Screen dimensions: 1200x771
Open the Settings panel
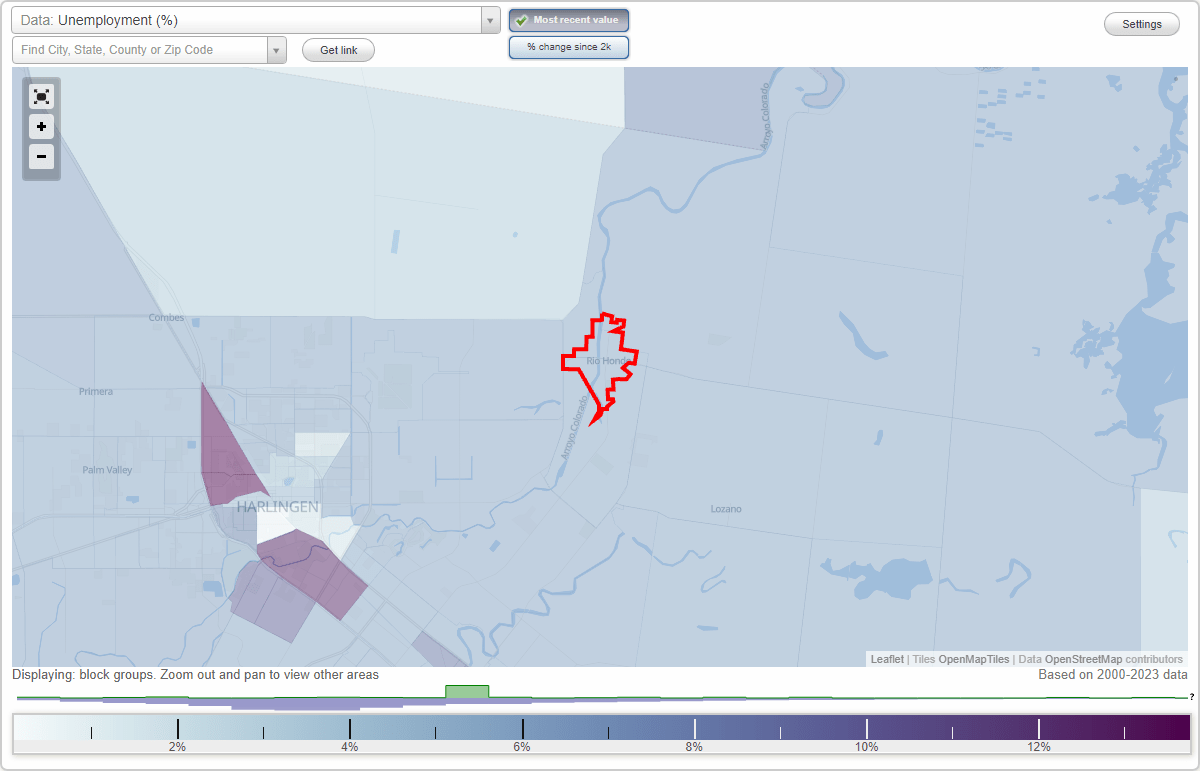[x=1141, y=23]
